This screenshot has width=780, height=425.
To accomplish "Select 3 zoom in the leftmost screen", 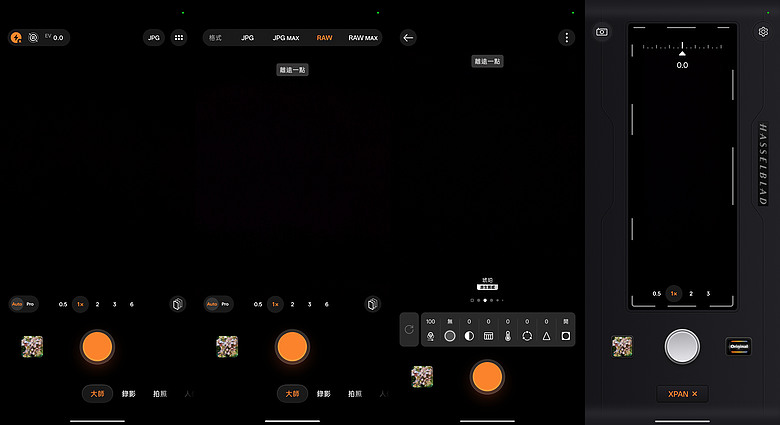I will coord(114,304).
